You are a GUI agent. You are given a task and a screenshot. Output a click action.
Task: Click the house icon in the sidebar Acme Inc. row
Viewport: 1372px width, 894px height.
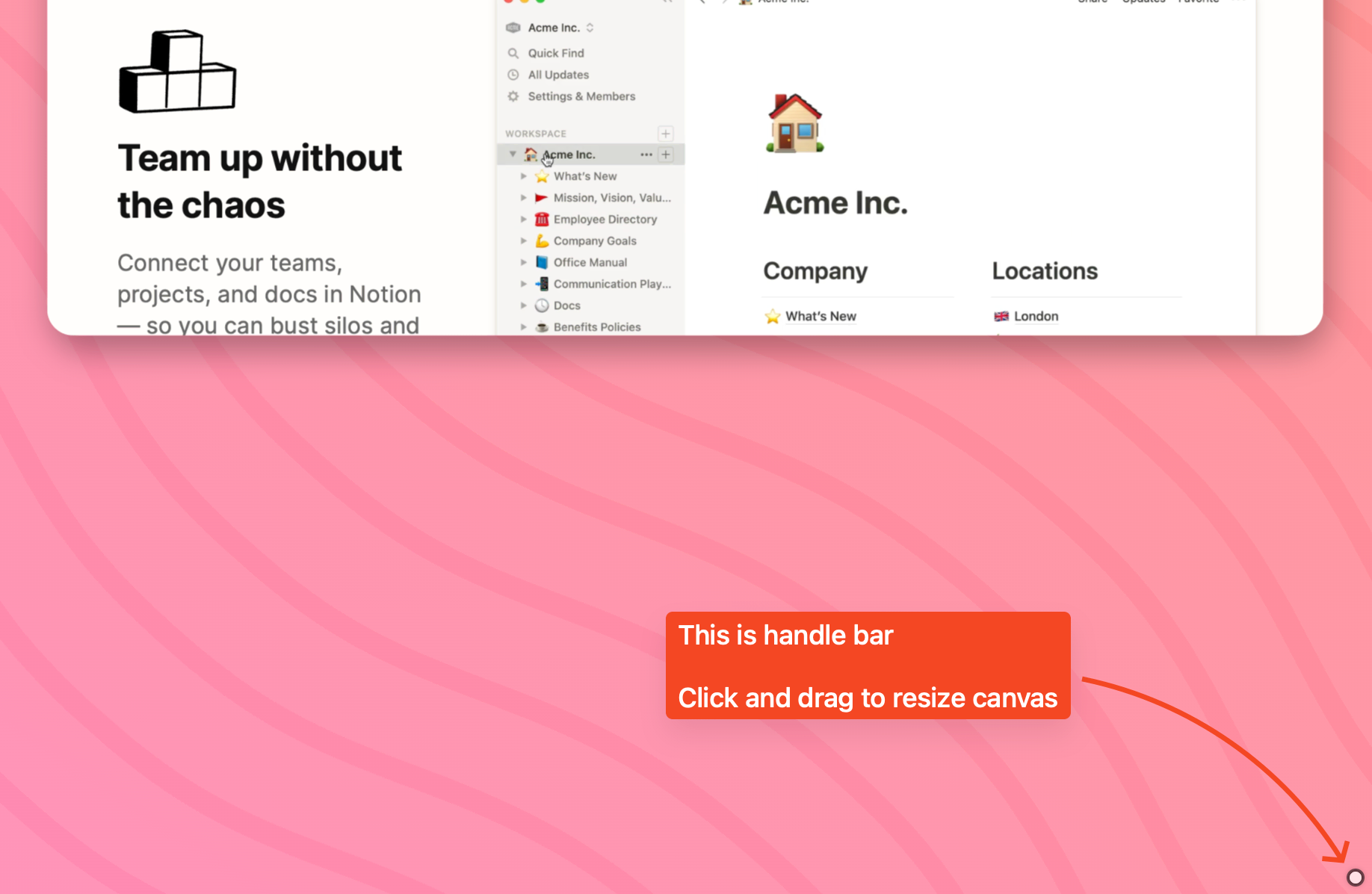click(531, 154)
